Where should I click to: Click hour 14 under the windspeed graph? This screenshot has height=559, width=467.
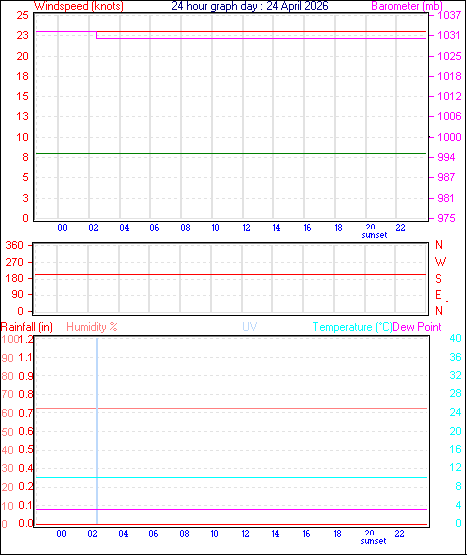point(276,228)
